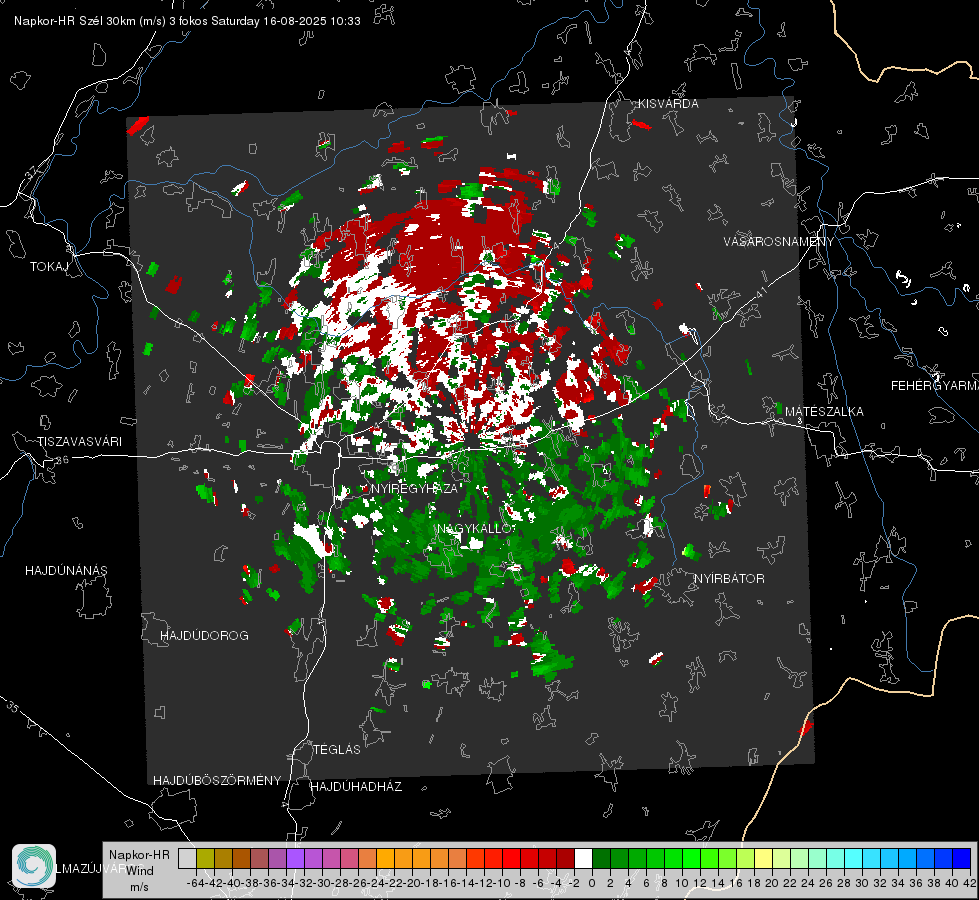Click the MÁTÉSZALKA town label

click(x=824, y=412)
